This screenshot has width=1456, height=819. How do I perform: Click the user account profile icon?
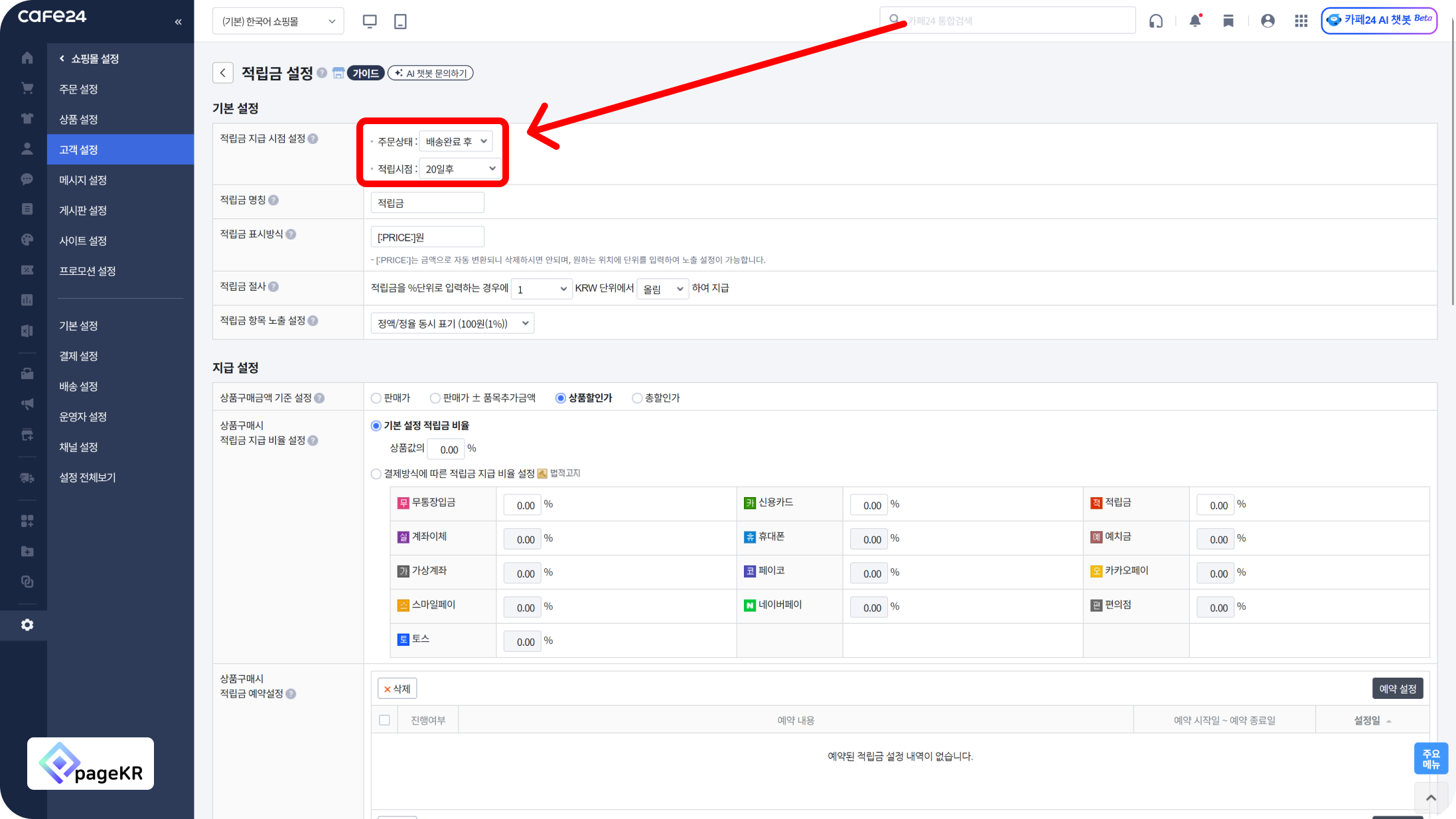pyautogui.click(x=1268, y=21)
